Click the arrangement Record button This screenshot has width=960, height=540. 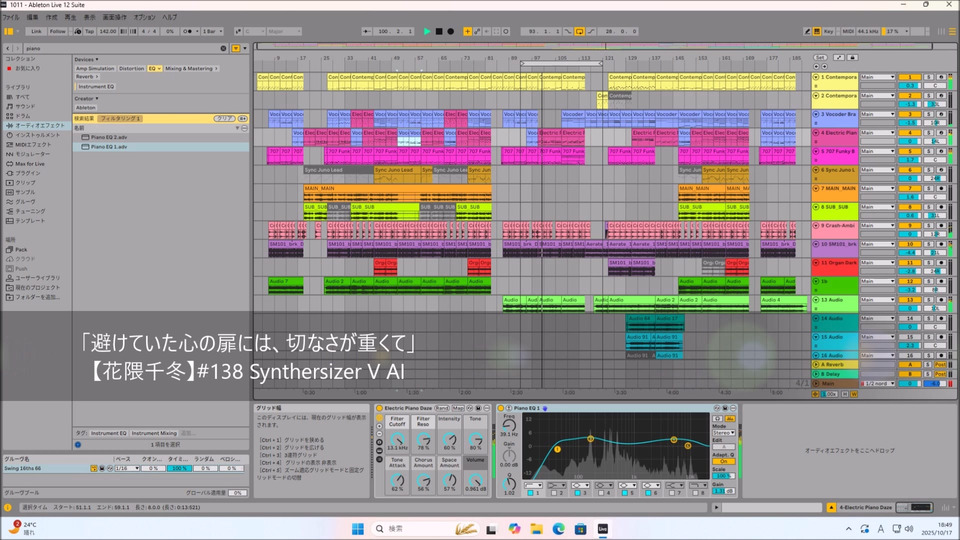[x=451, y=31]
